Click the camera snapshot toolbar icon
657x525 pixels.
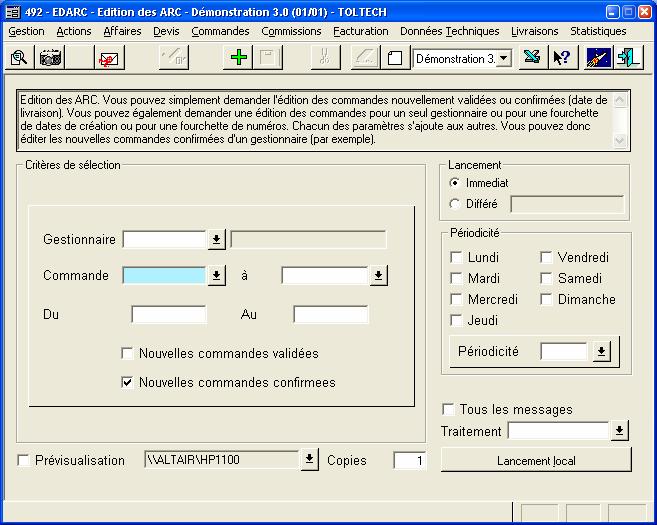pyautogui.click(x=50, y=57)
